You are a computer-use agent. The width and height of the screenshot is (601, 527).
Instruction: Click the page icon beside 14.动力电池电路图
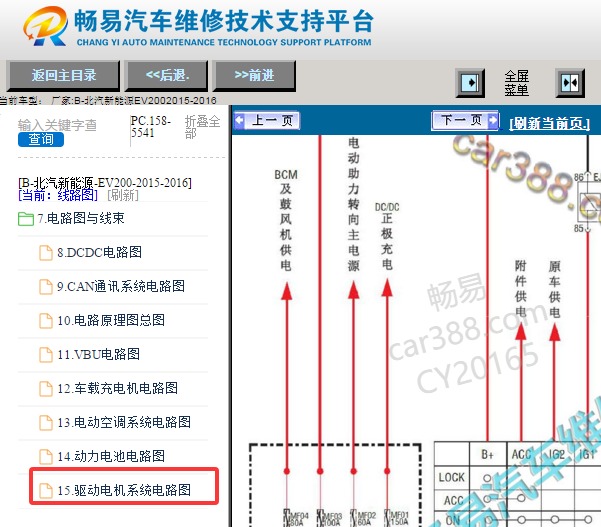46,457
